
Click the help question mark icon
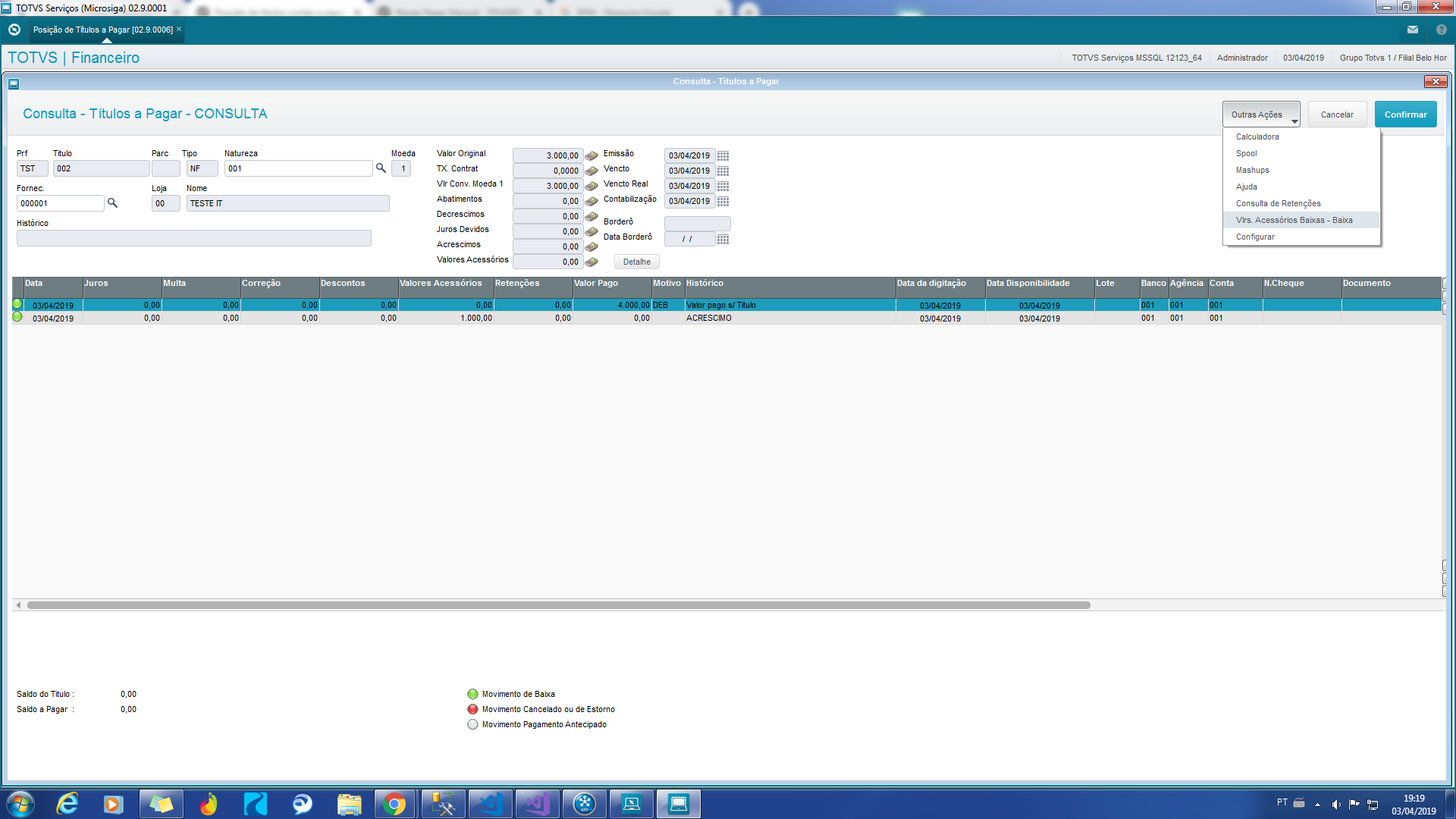click(x=1441, y=30)
